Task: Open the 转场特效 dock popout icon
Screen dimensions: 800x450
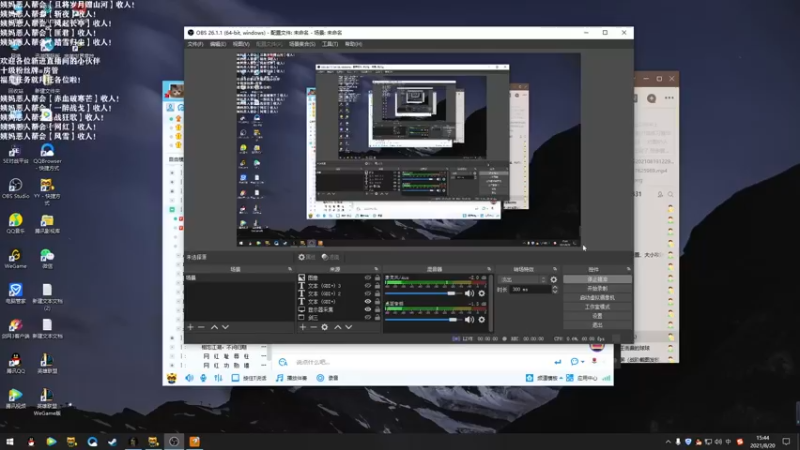Action: 555,269
